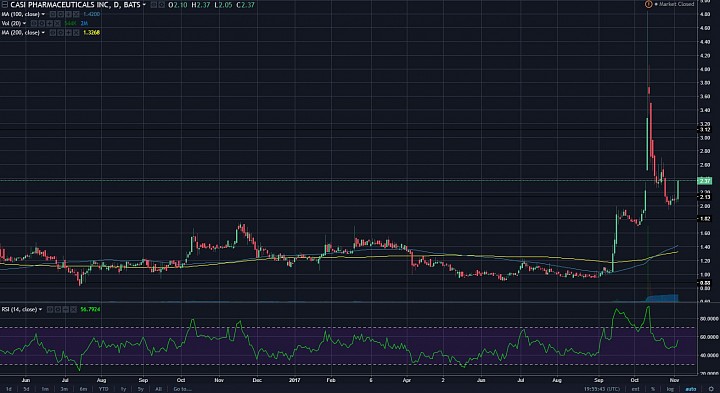Click the Low value L2.05 in header
This screenshot has height=393, width=720.
[223, 5]
